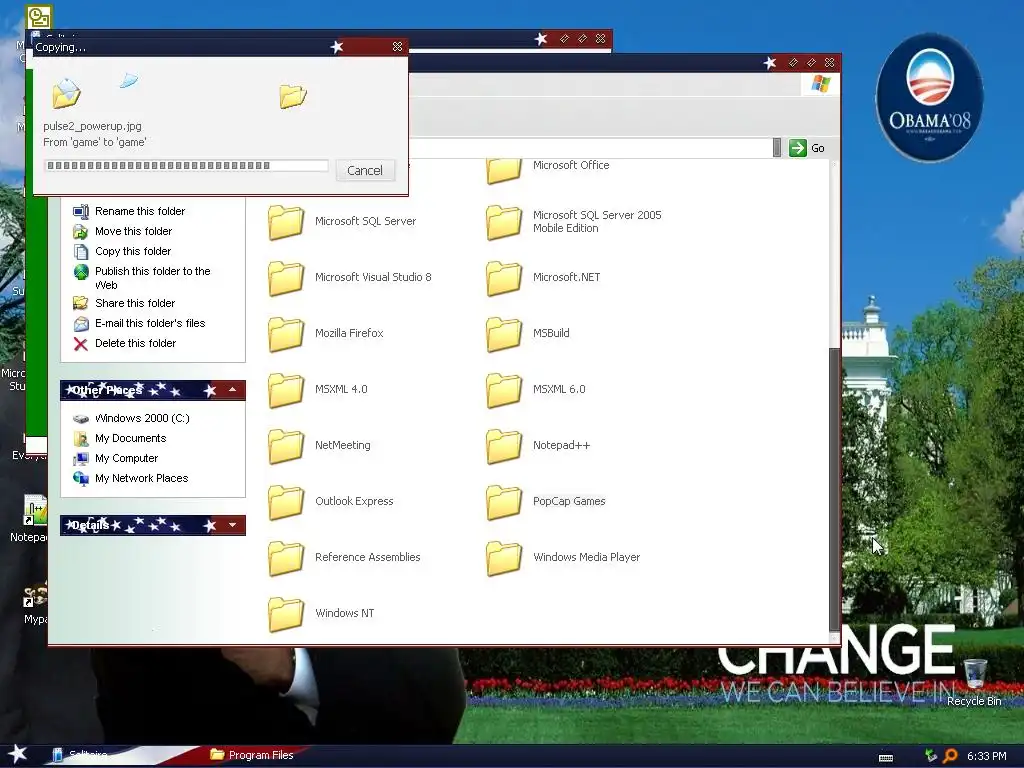The width and height of the screenshot is (1024, 768).
Task: Click the red X delete icon
Action: [x=80, y=344]
